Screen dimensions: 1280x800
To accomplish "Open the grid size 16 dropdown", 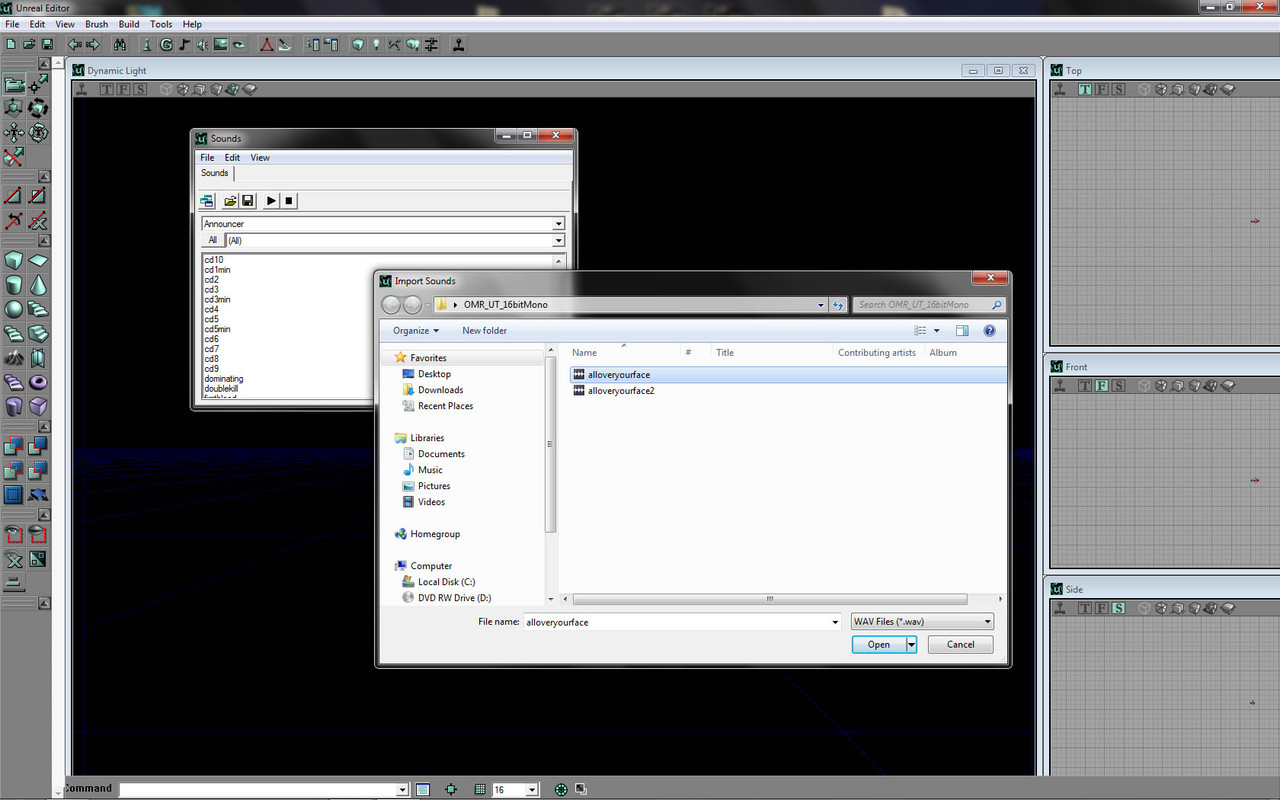I will [x=532, y=790].
